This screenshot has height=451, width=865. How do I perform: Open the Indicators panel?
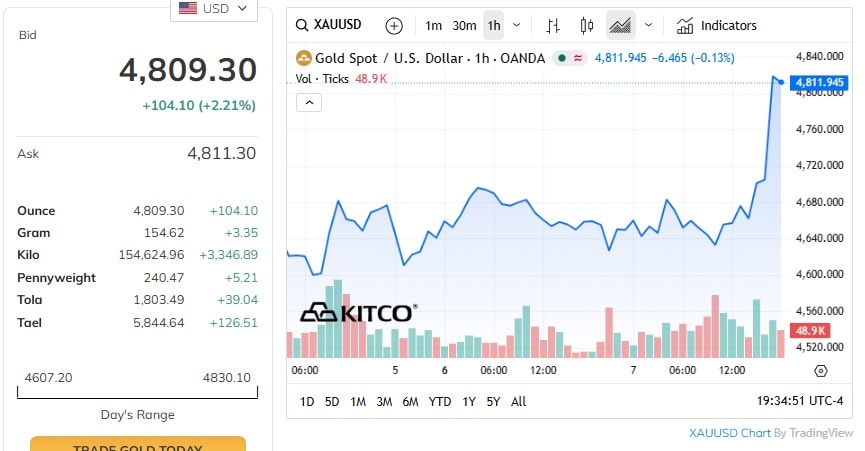pyautogui.click(x=717, y=25)
